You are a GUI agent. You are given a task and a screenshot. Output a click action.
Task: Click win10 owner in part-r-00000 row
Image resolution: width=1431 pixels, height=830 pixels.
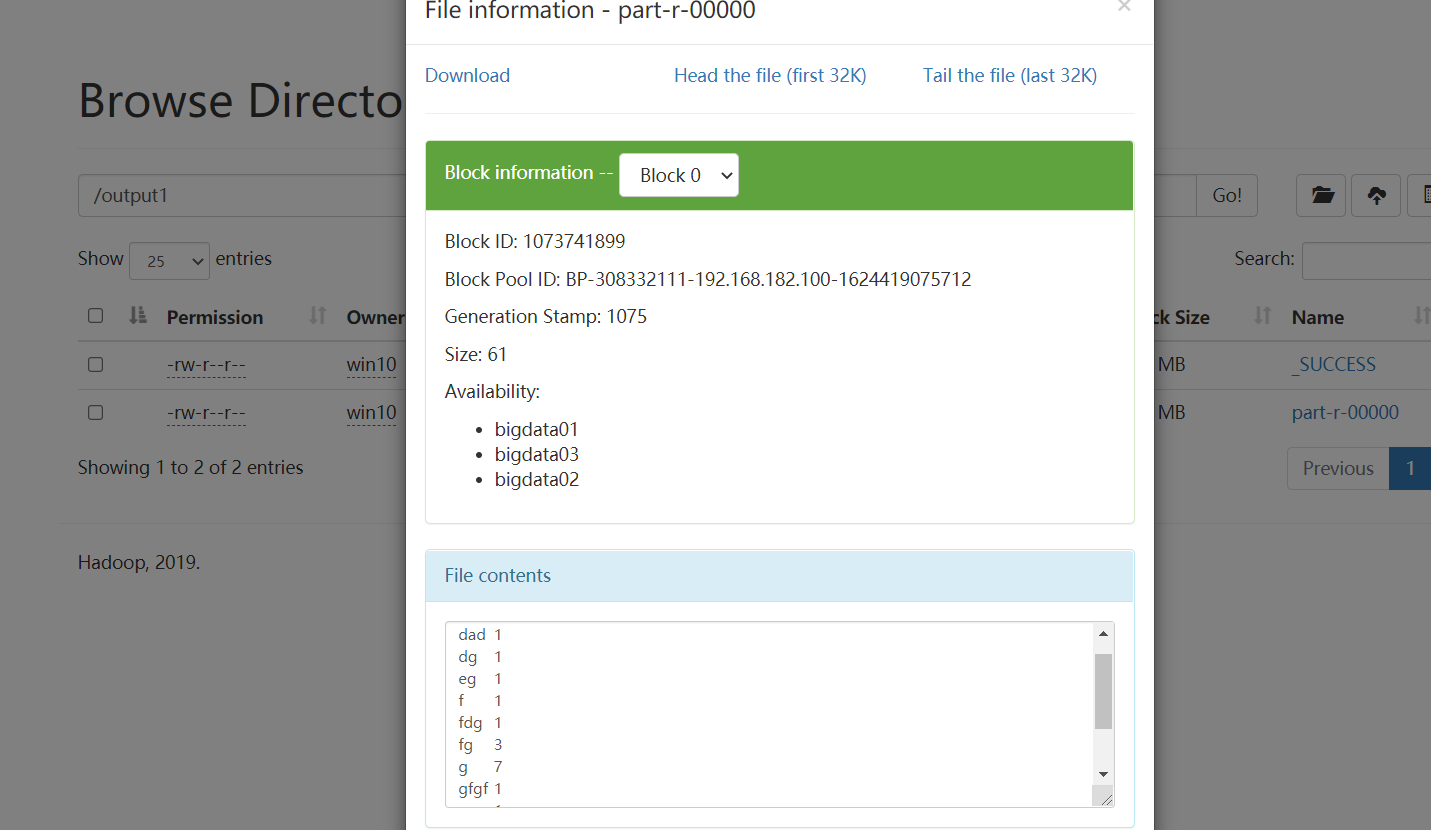click(371, 413)
